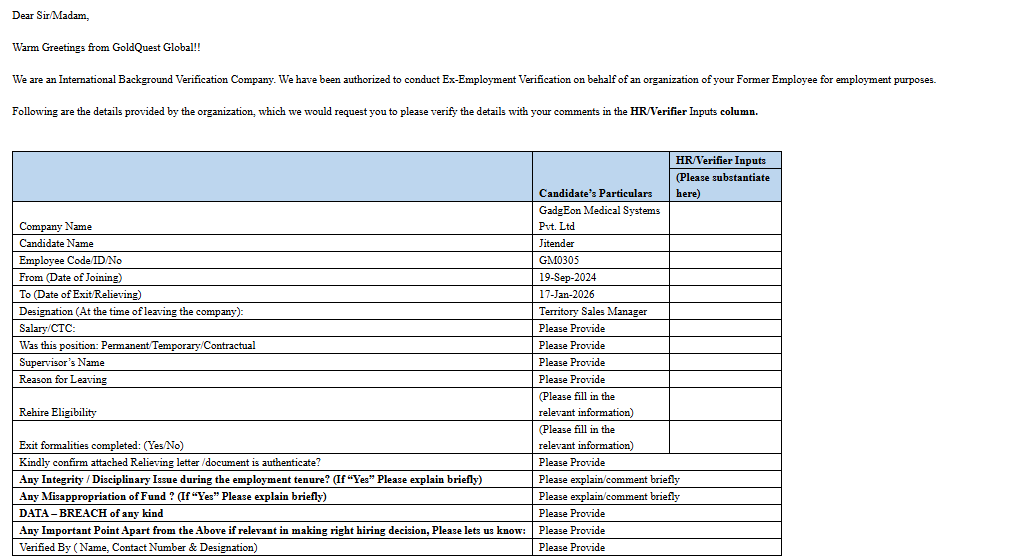Click 'DATA – BREACH of any kind' label
This screenshot has height=556, width=1016.
click(91, 513)
